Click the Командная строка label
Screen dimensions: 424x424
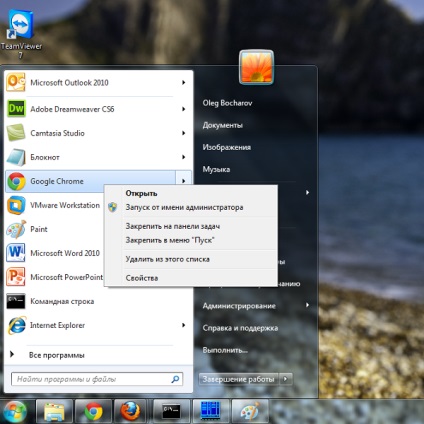coord(62,301)
